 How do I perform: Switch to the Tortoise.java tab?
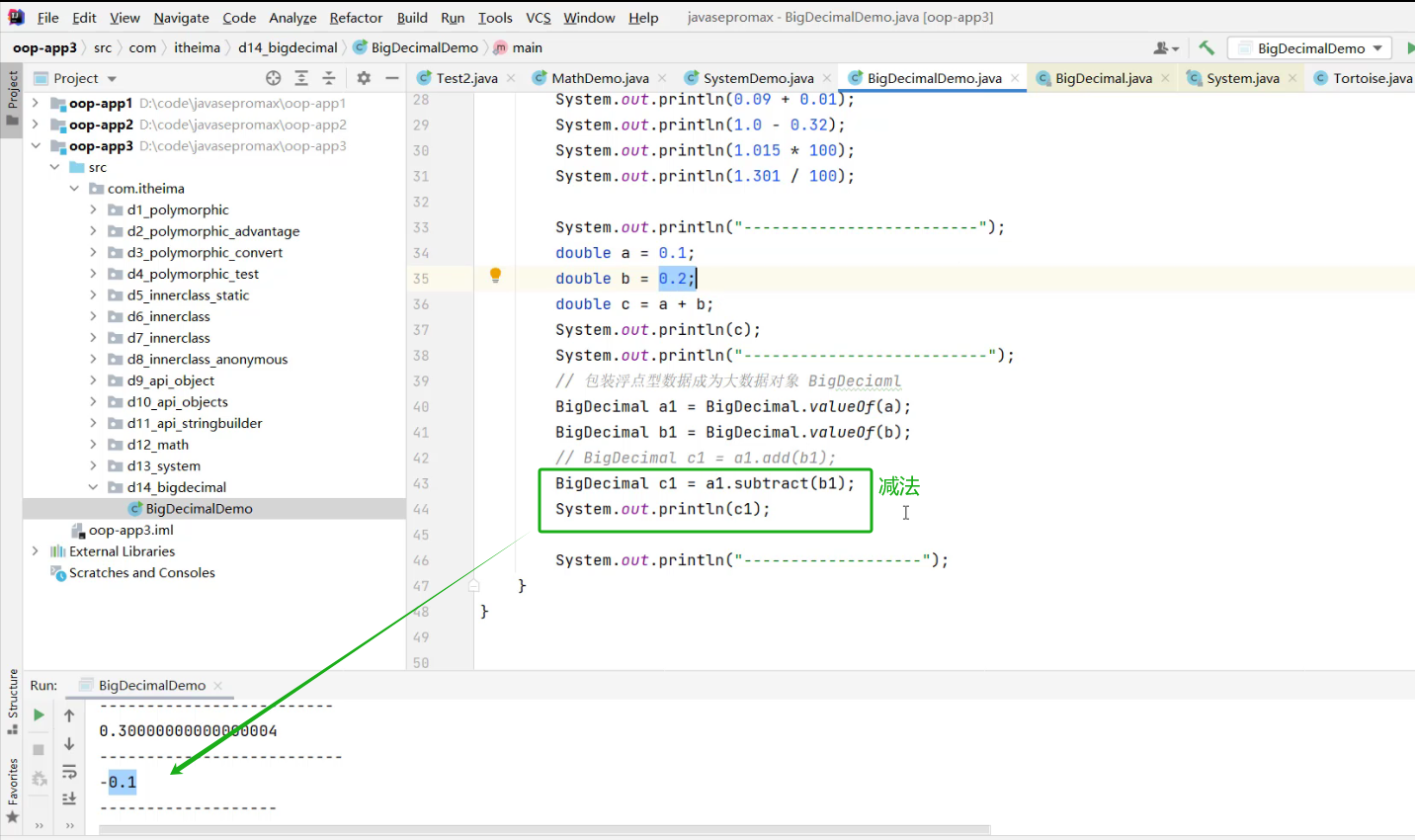point(1364,78)
